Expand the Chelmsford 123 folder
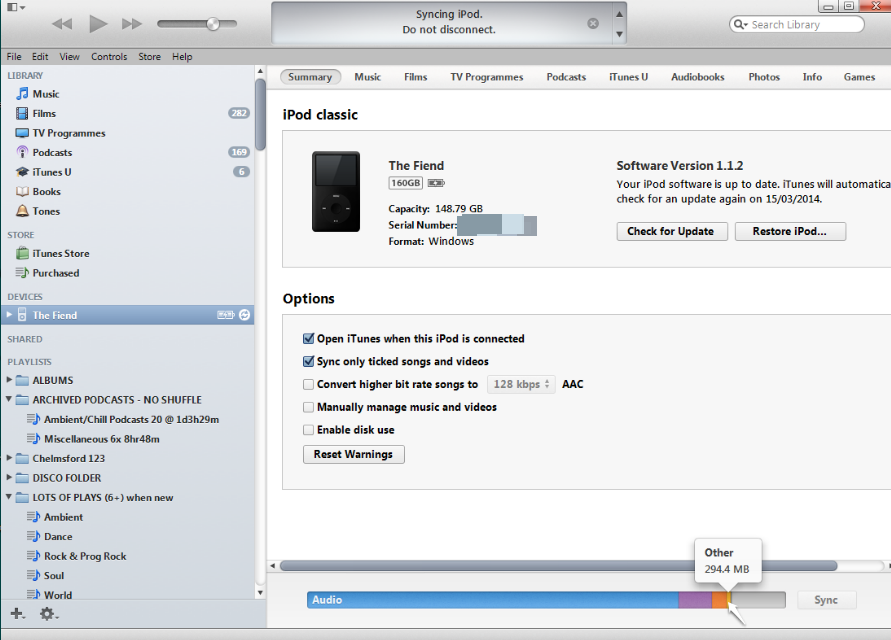Viewport: 891px width, 640px height. 9,458
